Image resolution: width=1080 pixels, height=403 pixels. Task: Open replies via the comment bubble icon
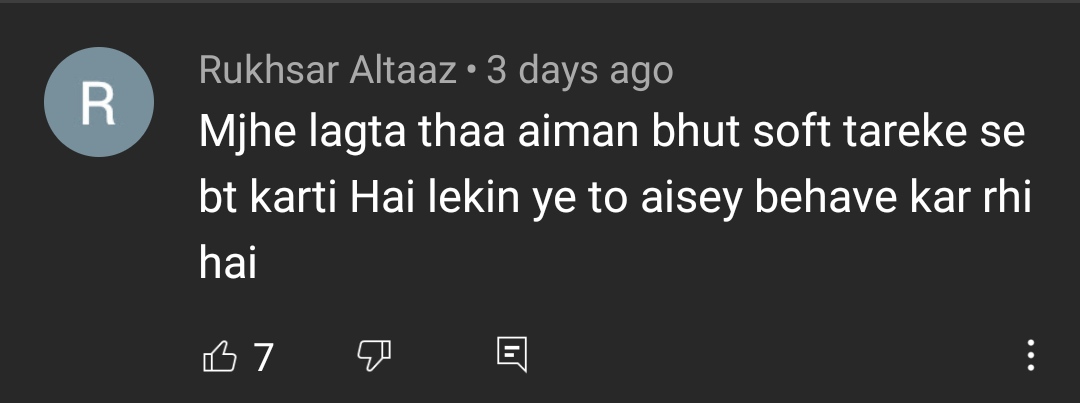click(512, 355)
